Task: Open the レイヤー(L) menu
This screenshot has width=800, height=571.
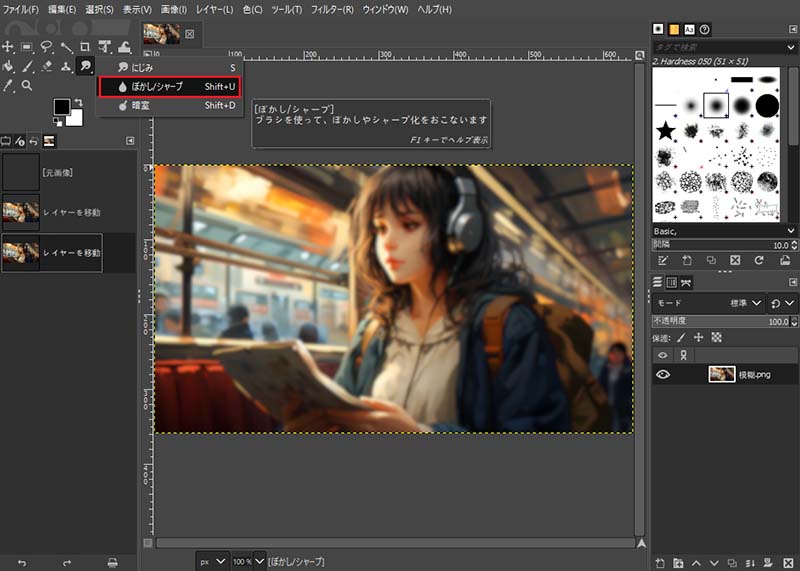Action: 214,9
